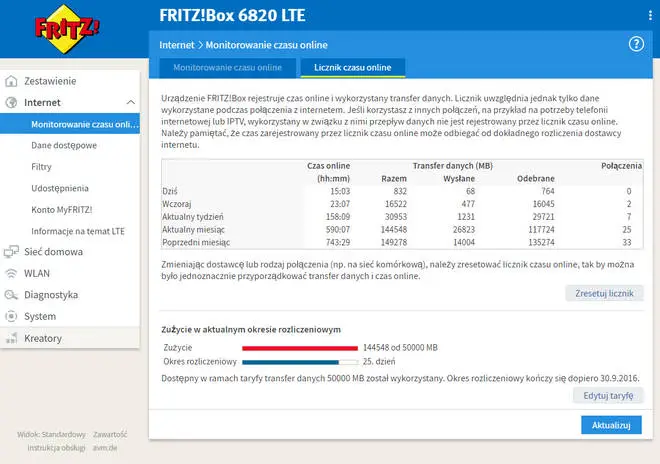Click the red Zużycie usage bar
This screenshot has width=660, height=464.
pyautogui.click(x=300, y=348)
